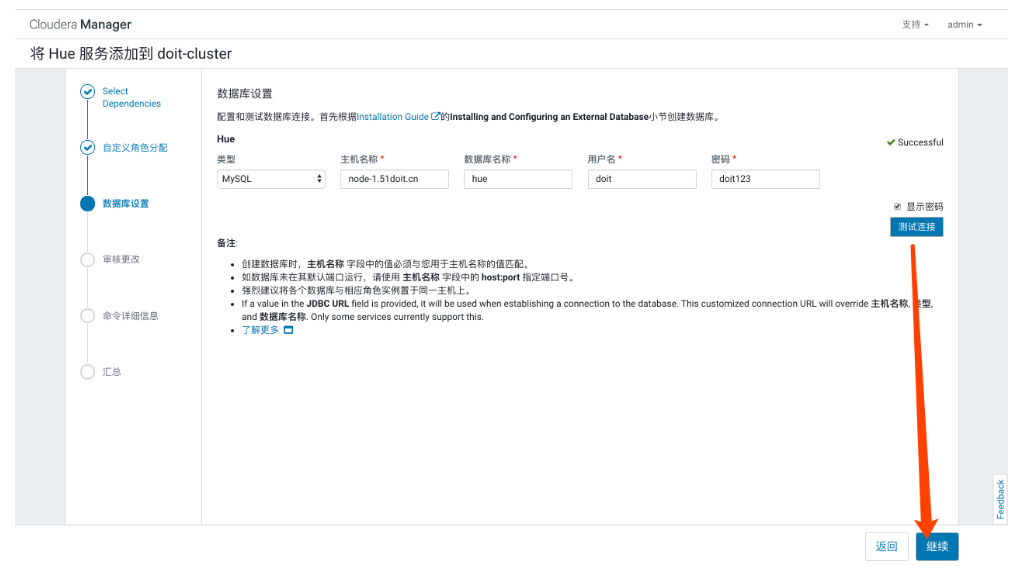Click the 密码 field containing doit123
Screen dimensions: 1018x571
tap(765, 179)
